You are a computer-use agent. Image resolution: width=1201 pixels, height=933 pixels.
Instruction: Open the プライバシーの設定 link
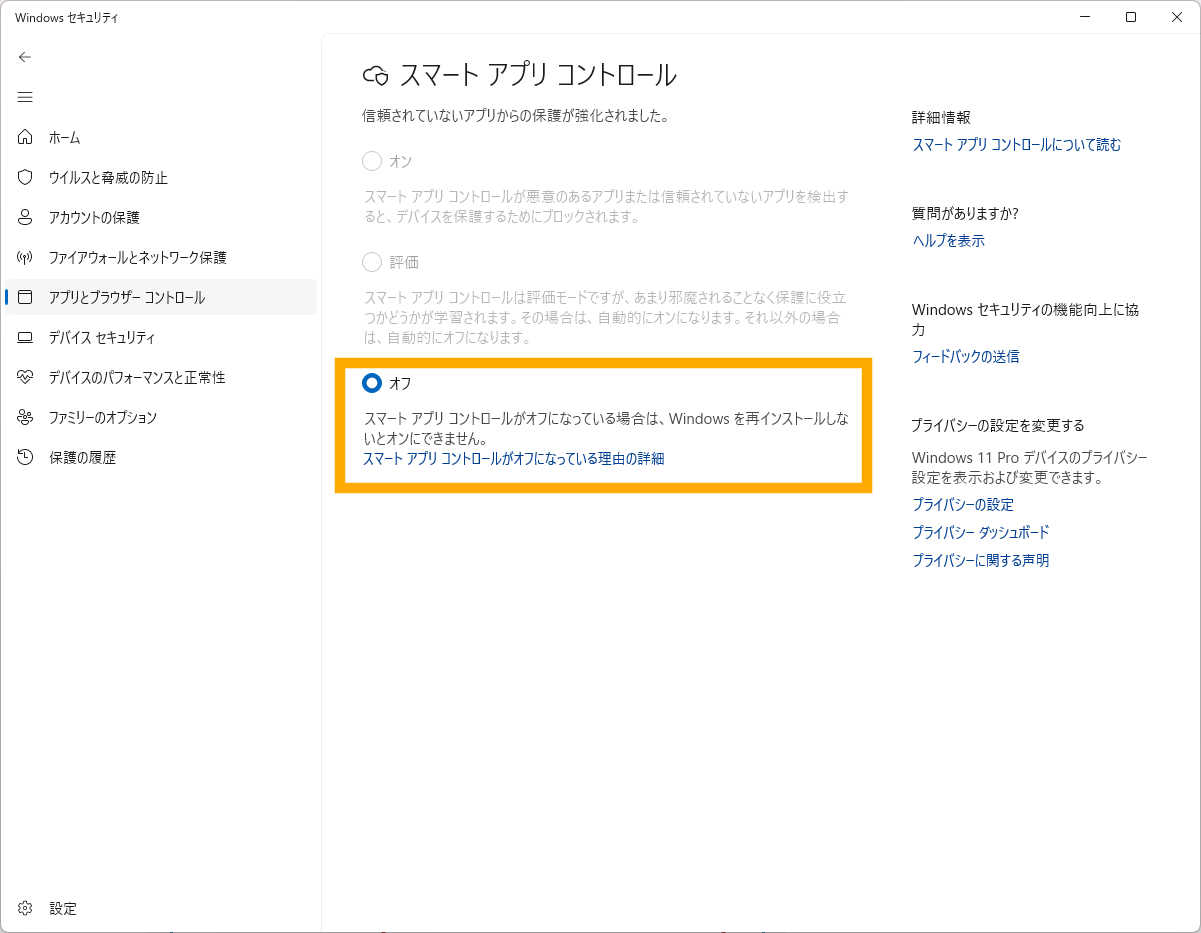click(x=963, y=505)
